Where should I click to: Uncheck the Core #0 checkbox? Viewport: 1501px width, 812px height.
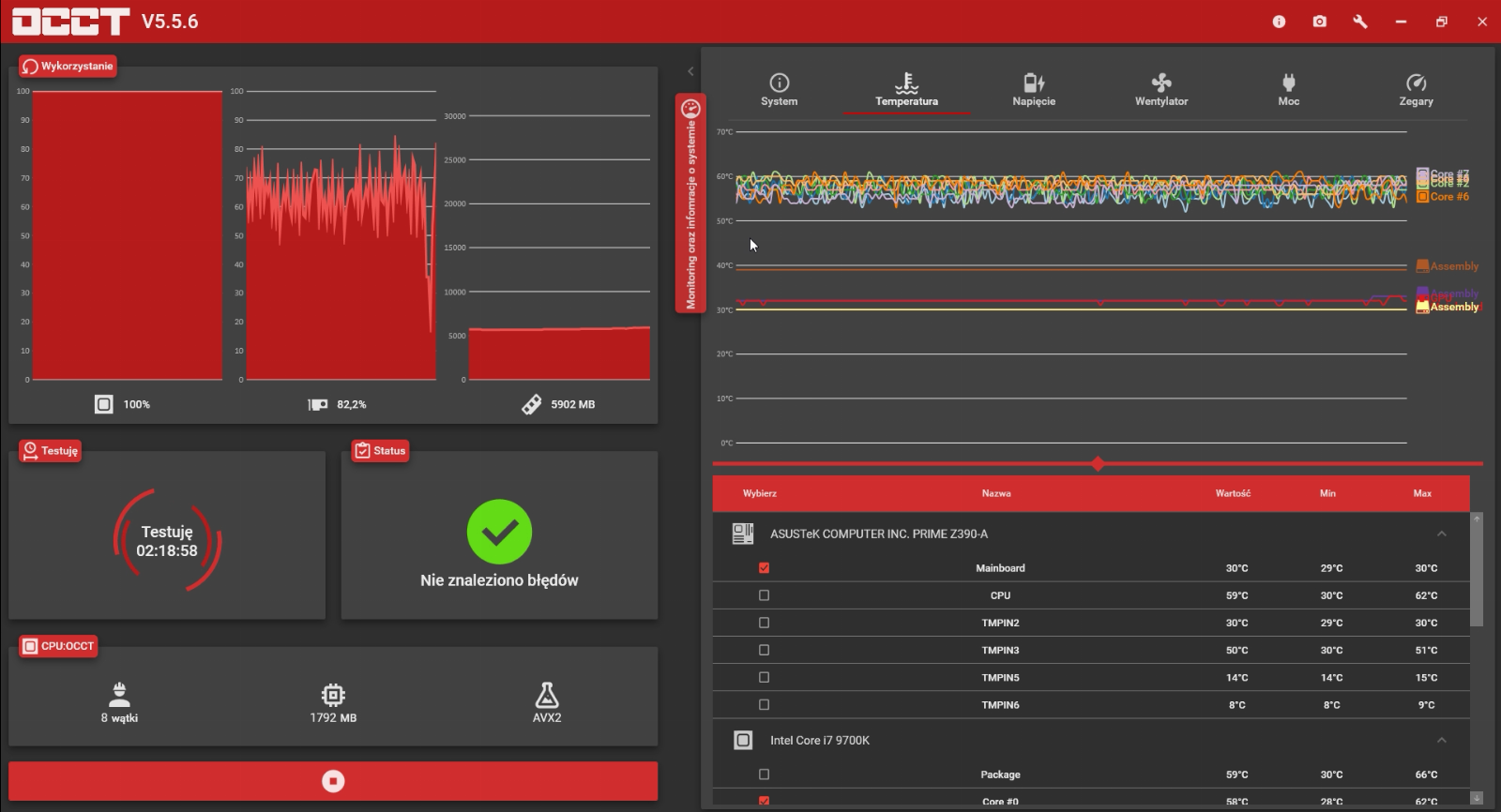[x=764, y=801]
